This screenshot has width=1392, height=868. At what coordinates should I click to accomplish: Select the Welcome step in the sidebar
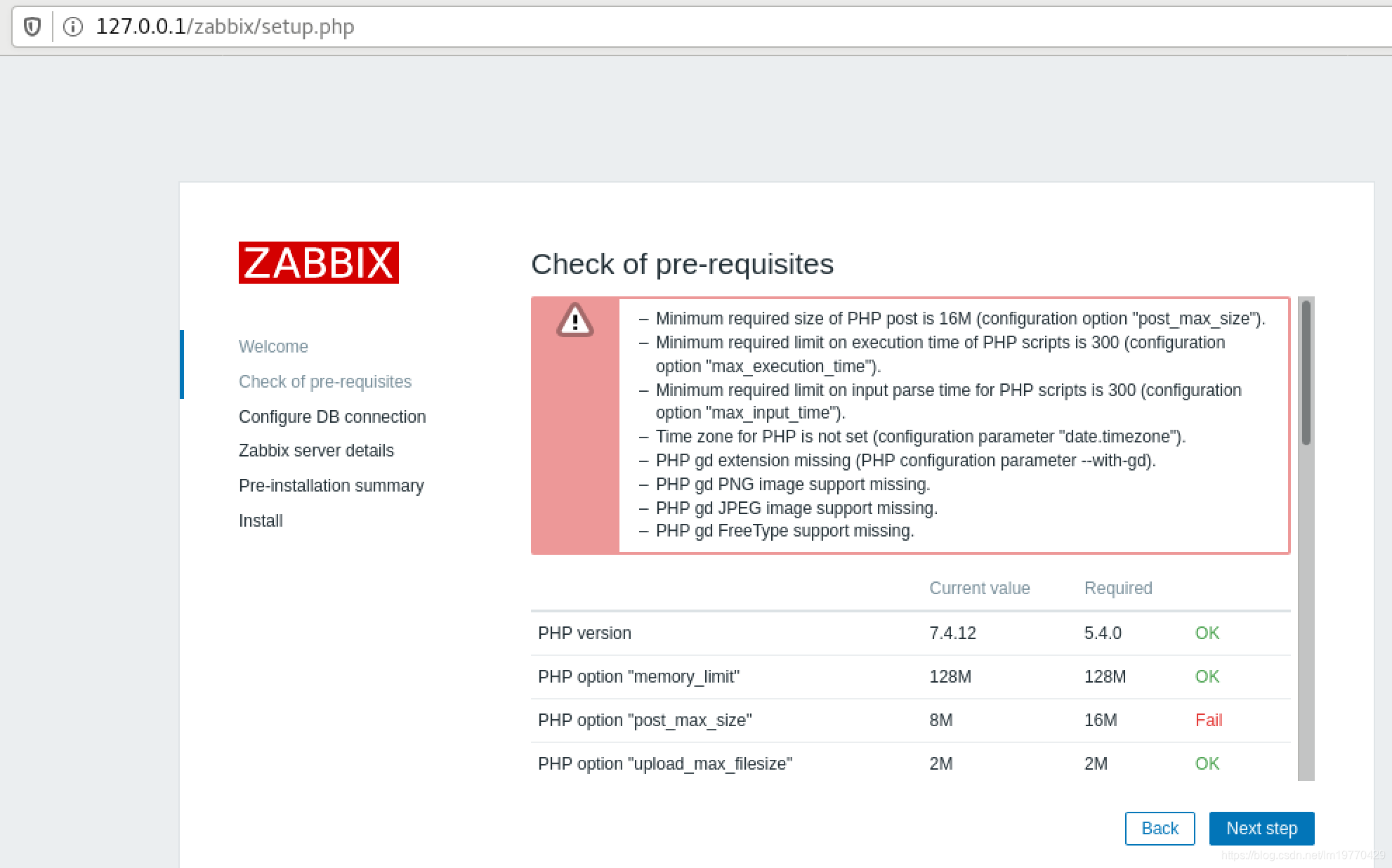(273, 346)
